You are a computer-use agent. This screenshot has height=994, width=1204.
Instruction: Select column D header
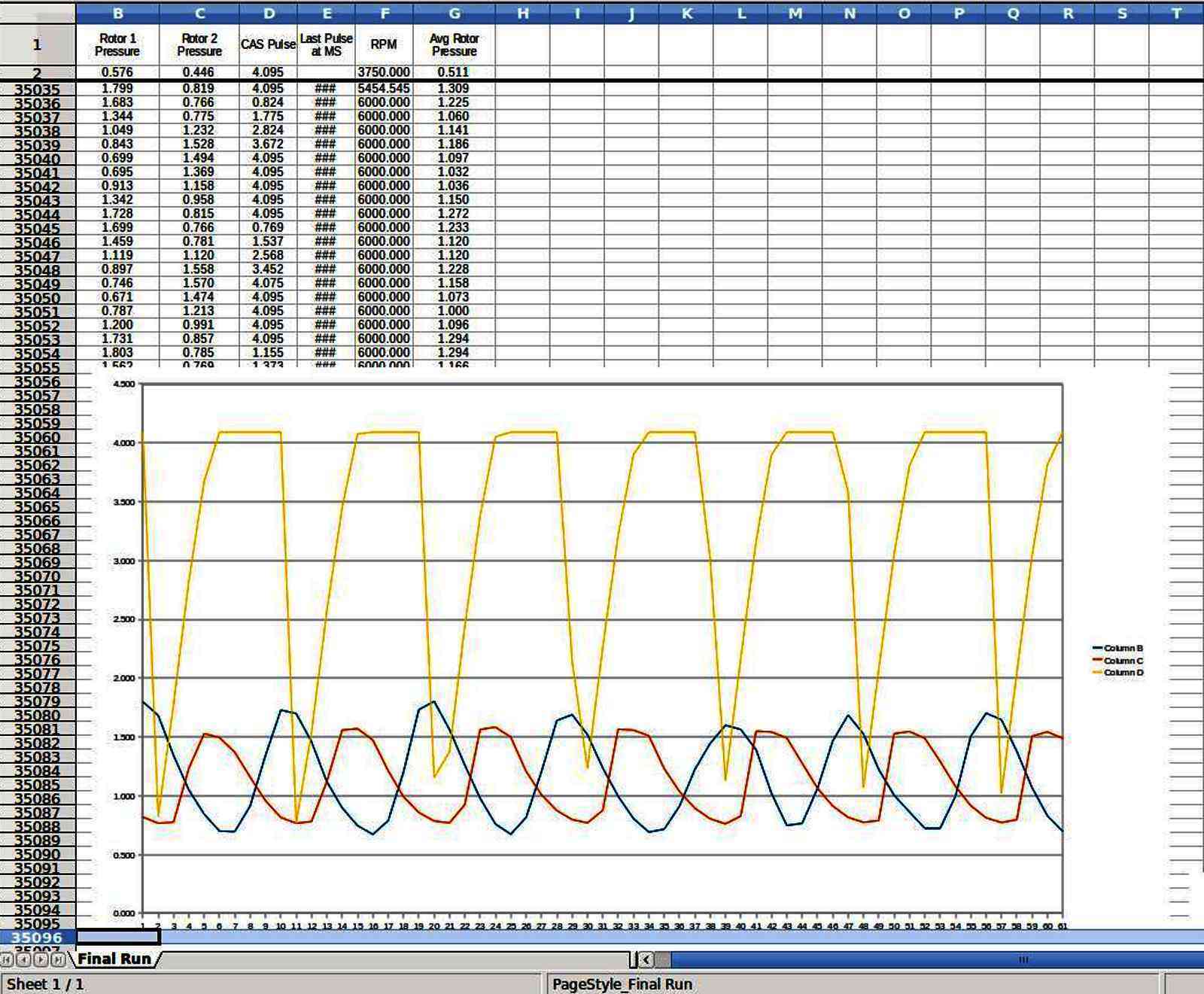pos(269,13)
